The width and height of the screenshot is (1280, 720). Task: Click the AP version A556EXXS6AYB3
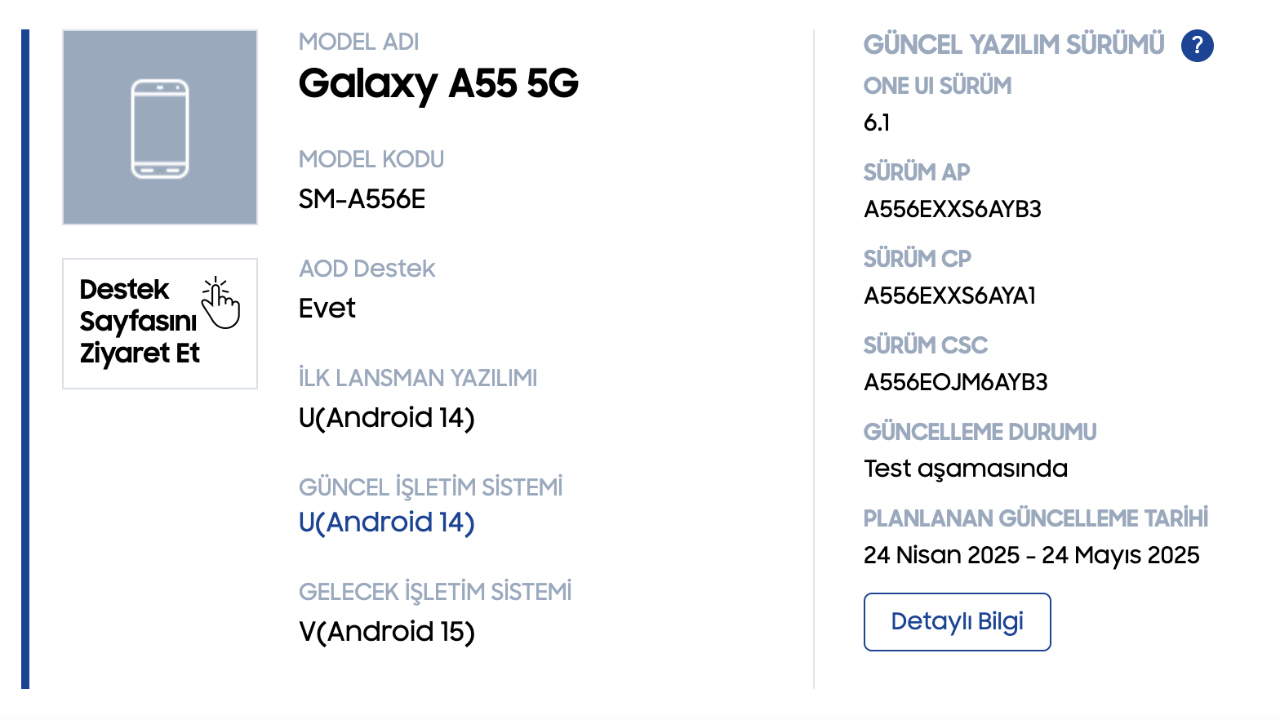[953, 210]
